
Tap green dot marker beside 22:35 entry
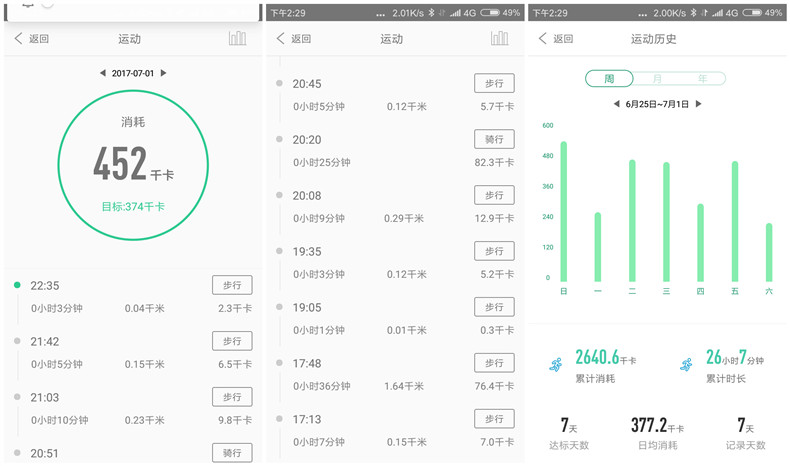[x=17, y=285]
